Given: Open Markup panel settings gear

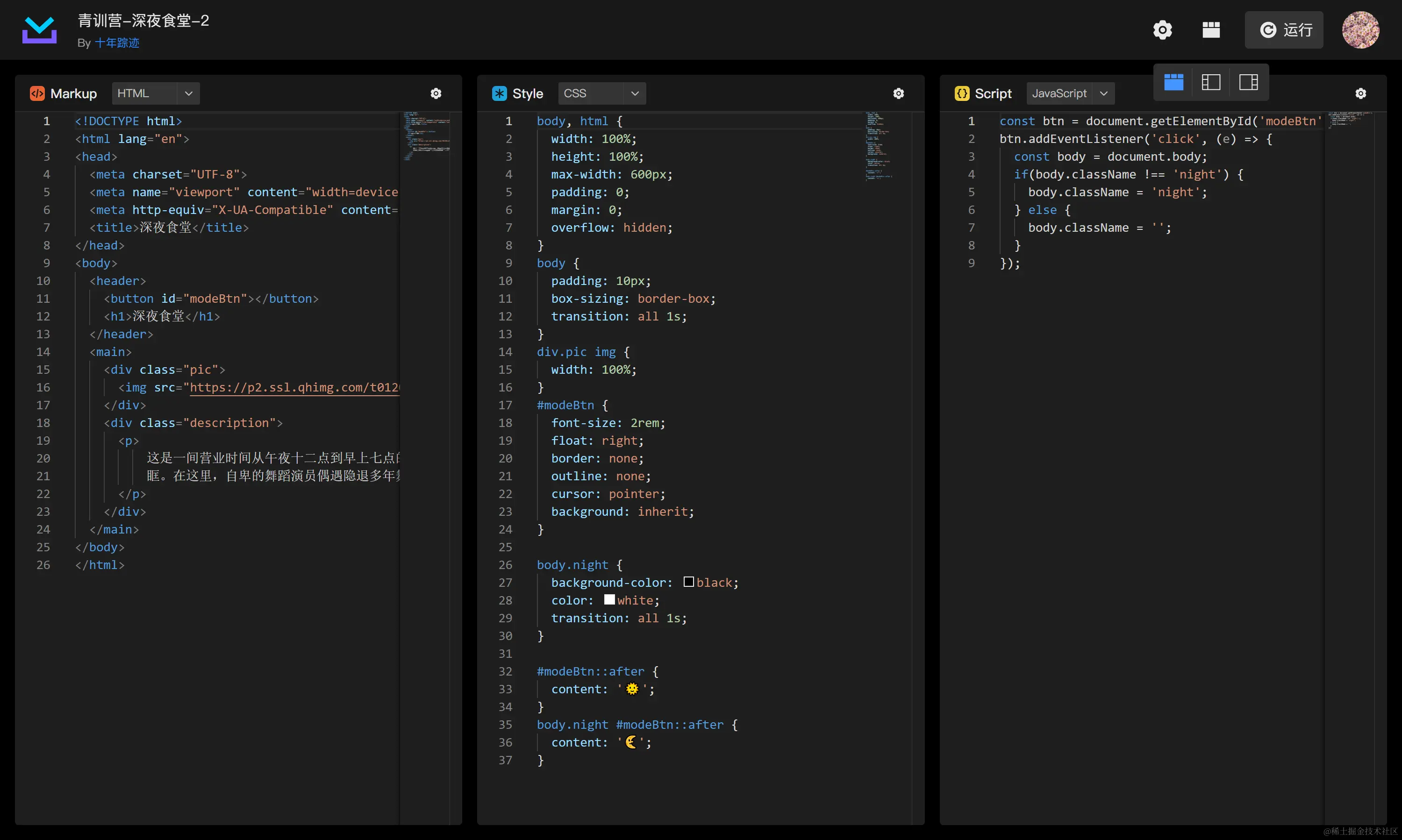Looking at the screenshot, I should 436,93.
